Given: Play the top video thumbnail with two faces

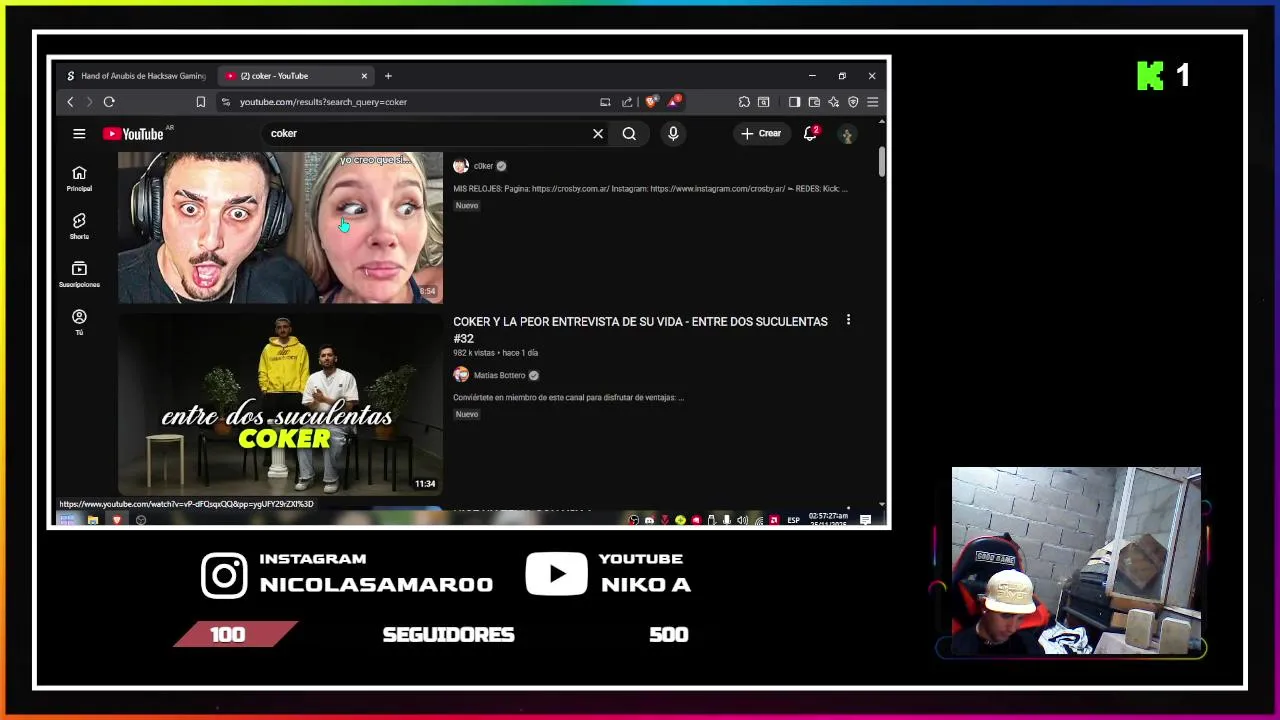Looking at the screenshot, I should 280,228.
